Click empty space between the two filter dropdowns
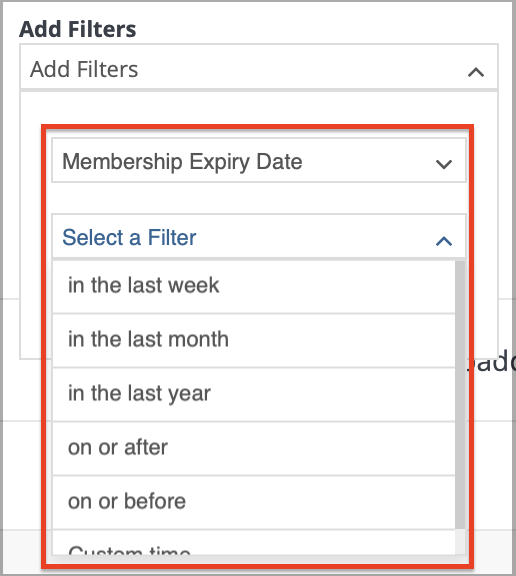The image size is (516, 576). (259, 198)
